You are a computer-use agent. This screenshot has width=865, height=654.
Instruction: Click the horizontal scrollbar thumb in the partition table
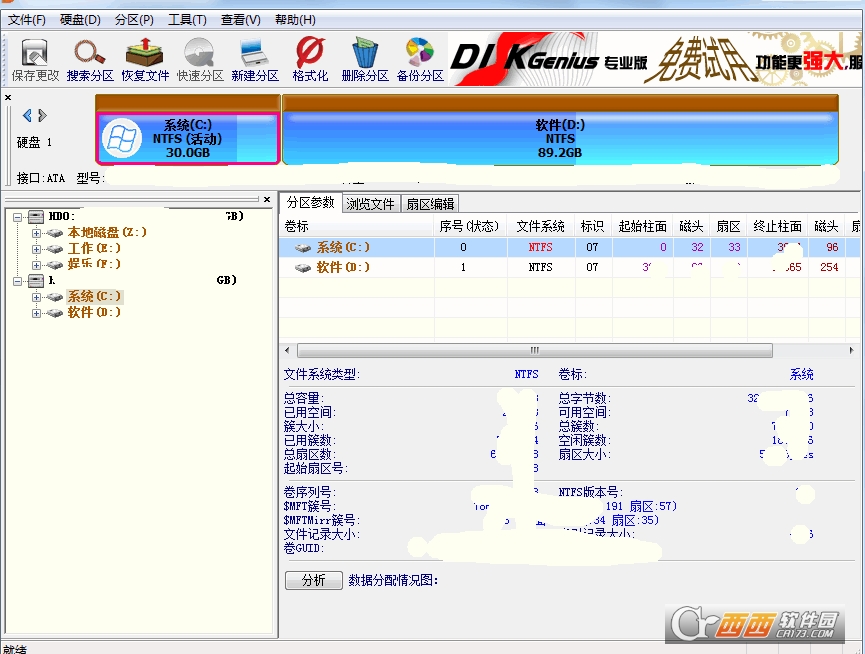[535, 350]
